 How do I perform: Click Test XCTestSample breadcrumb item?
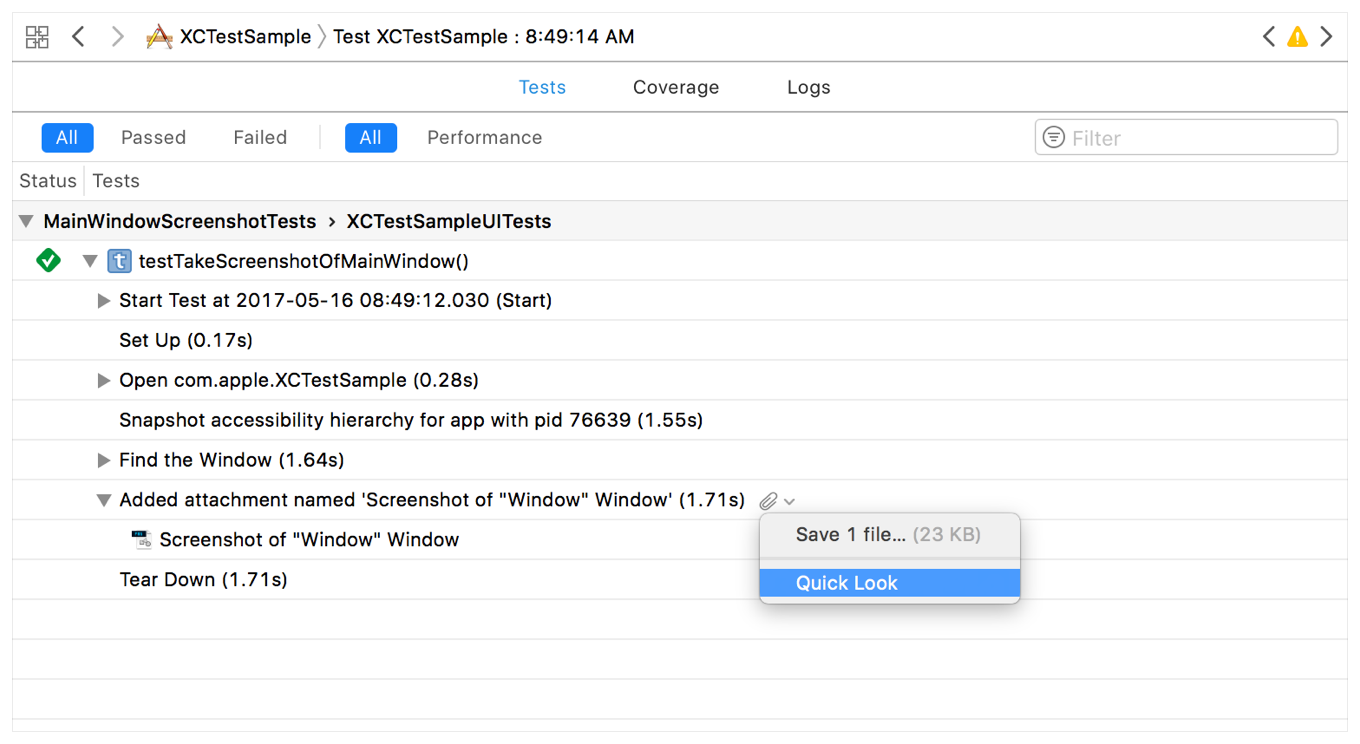point(484,37)
